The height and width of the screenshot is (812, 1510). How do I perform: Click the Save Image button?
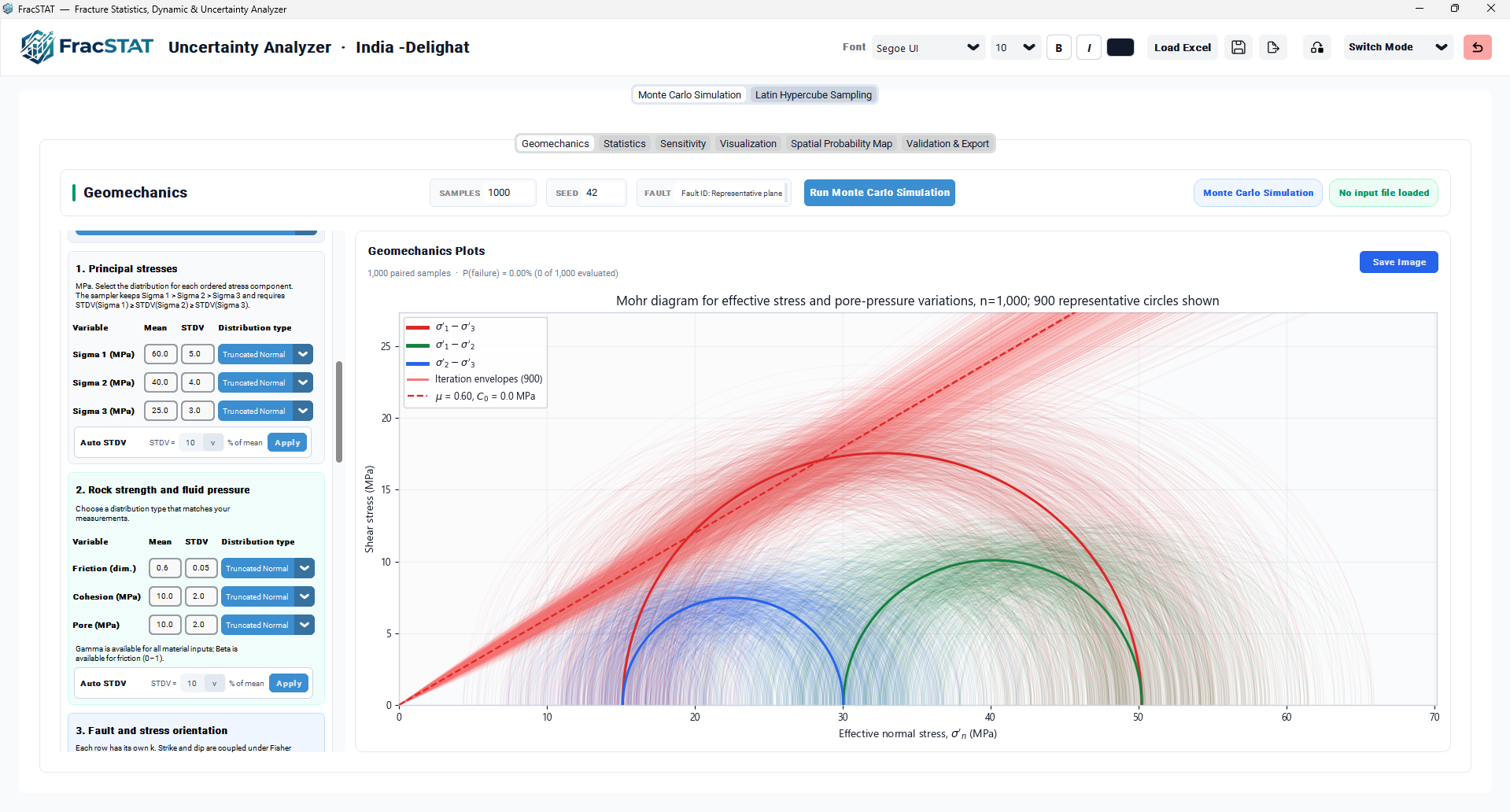pyautogui.click(x=1399, y=262)
